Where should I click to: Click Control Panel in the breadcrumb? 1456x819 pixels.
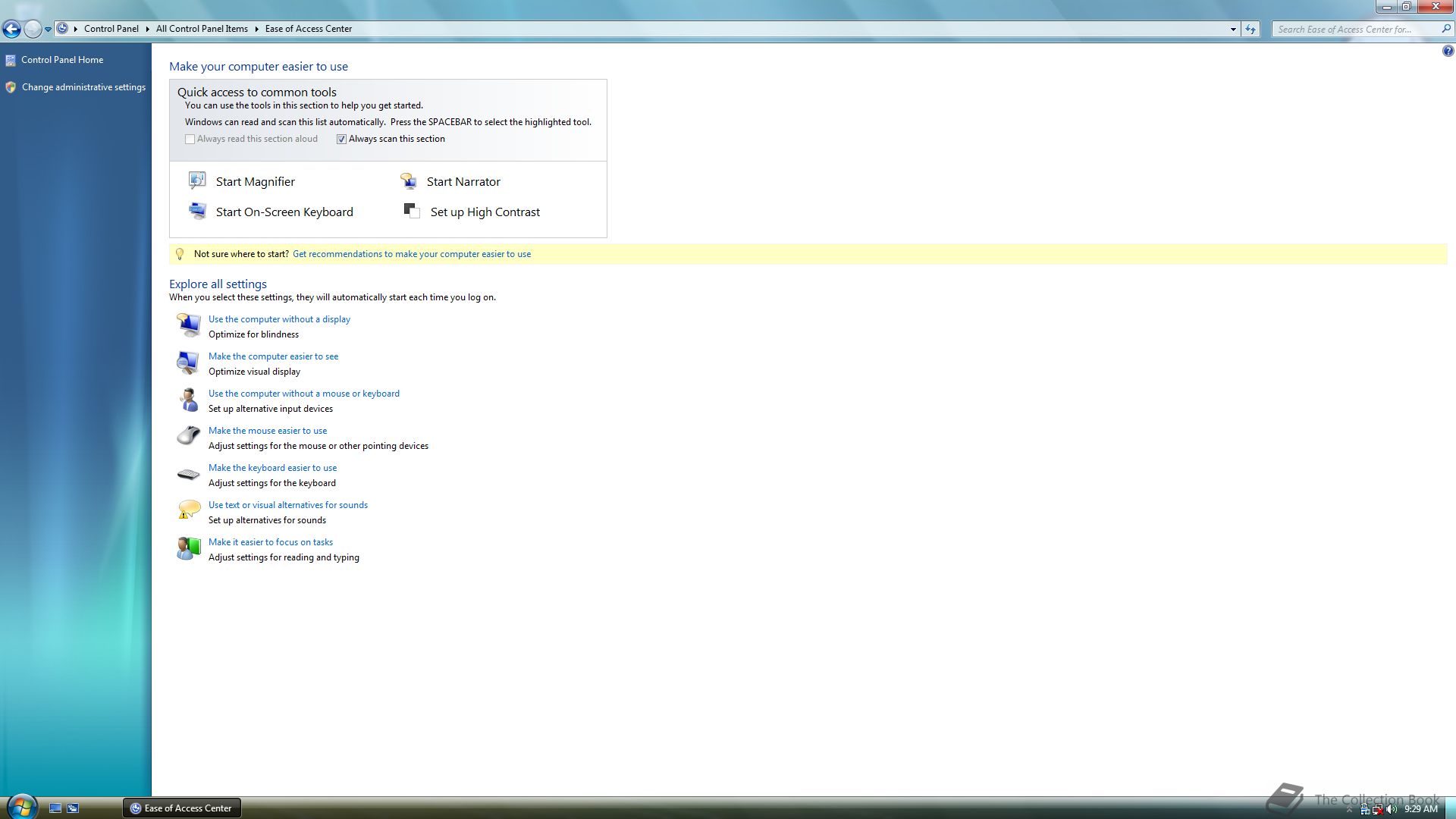click(111, 29)
